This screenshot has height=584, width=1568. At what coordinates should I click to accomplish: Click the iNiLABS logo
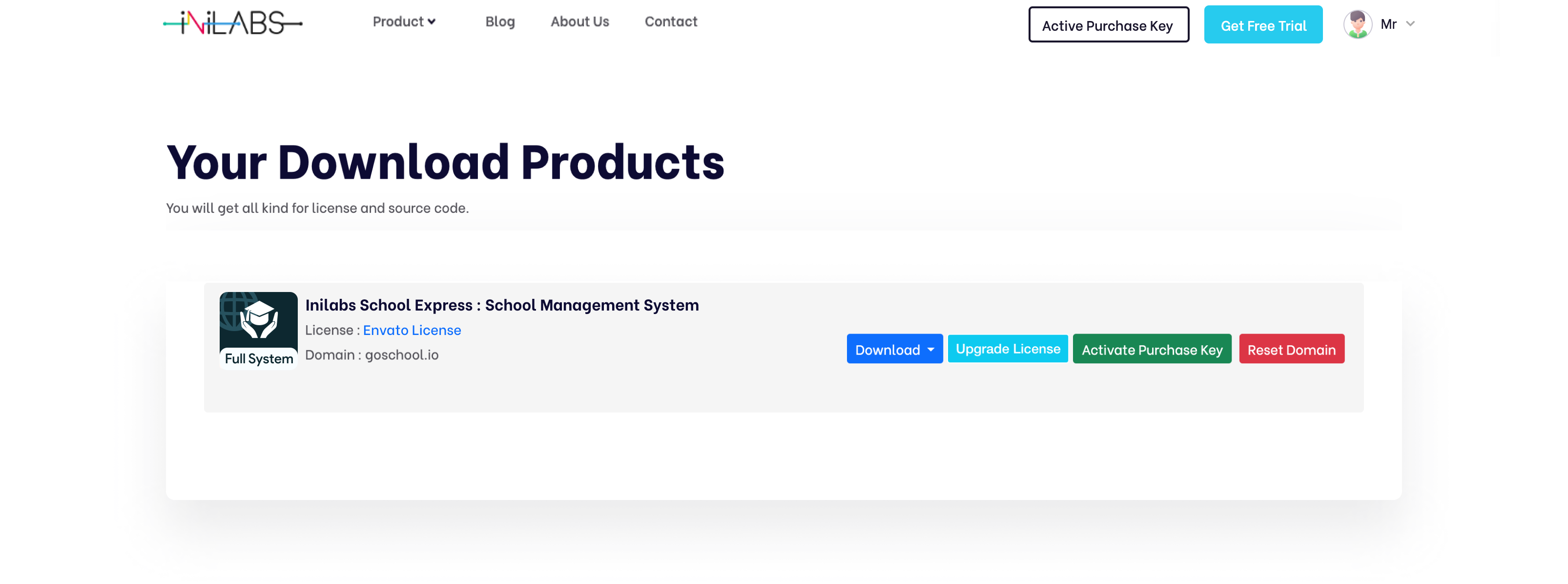coord(233,23)
